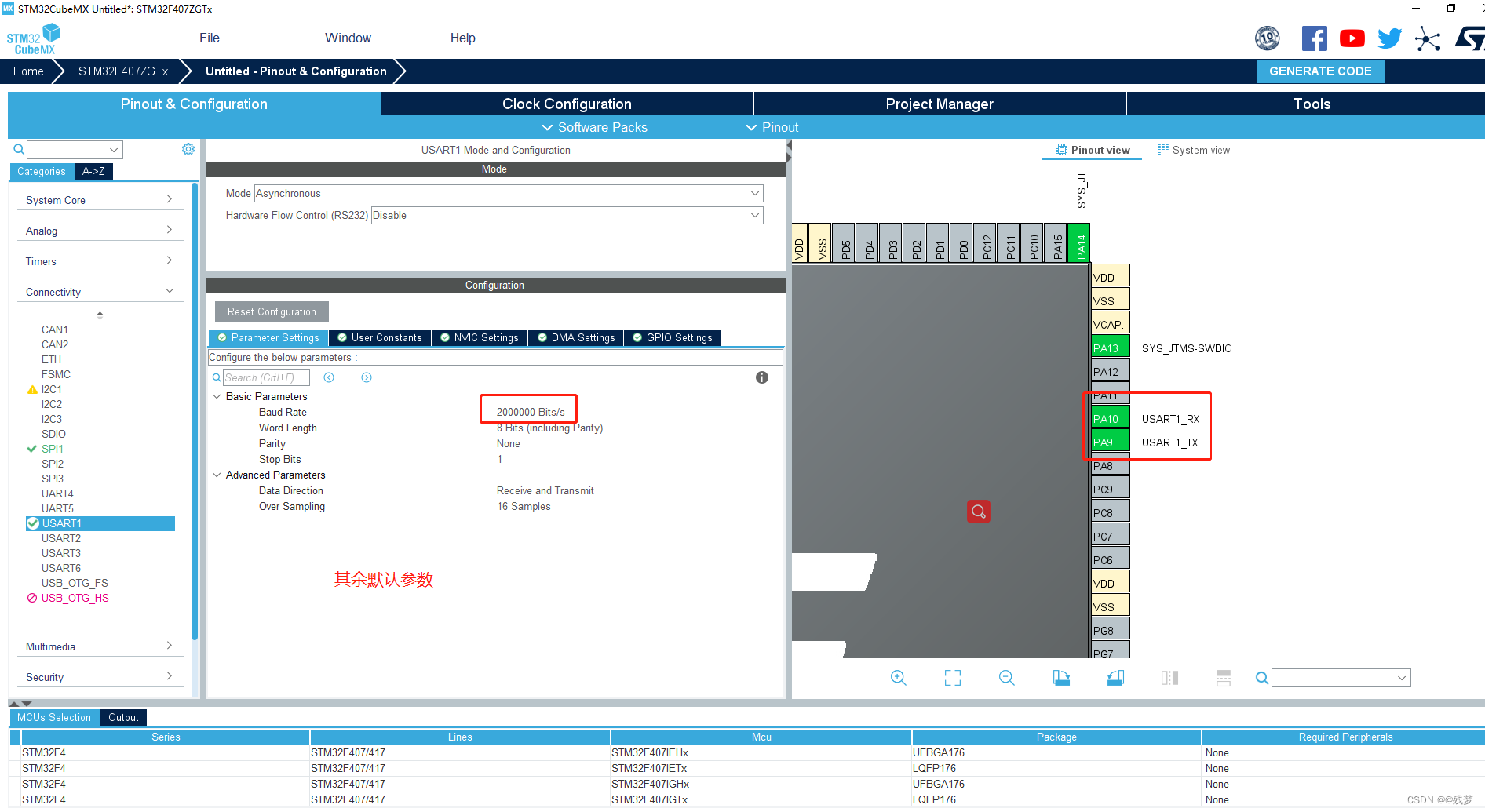Select I2C1 with warning icon

pos(51,389)
